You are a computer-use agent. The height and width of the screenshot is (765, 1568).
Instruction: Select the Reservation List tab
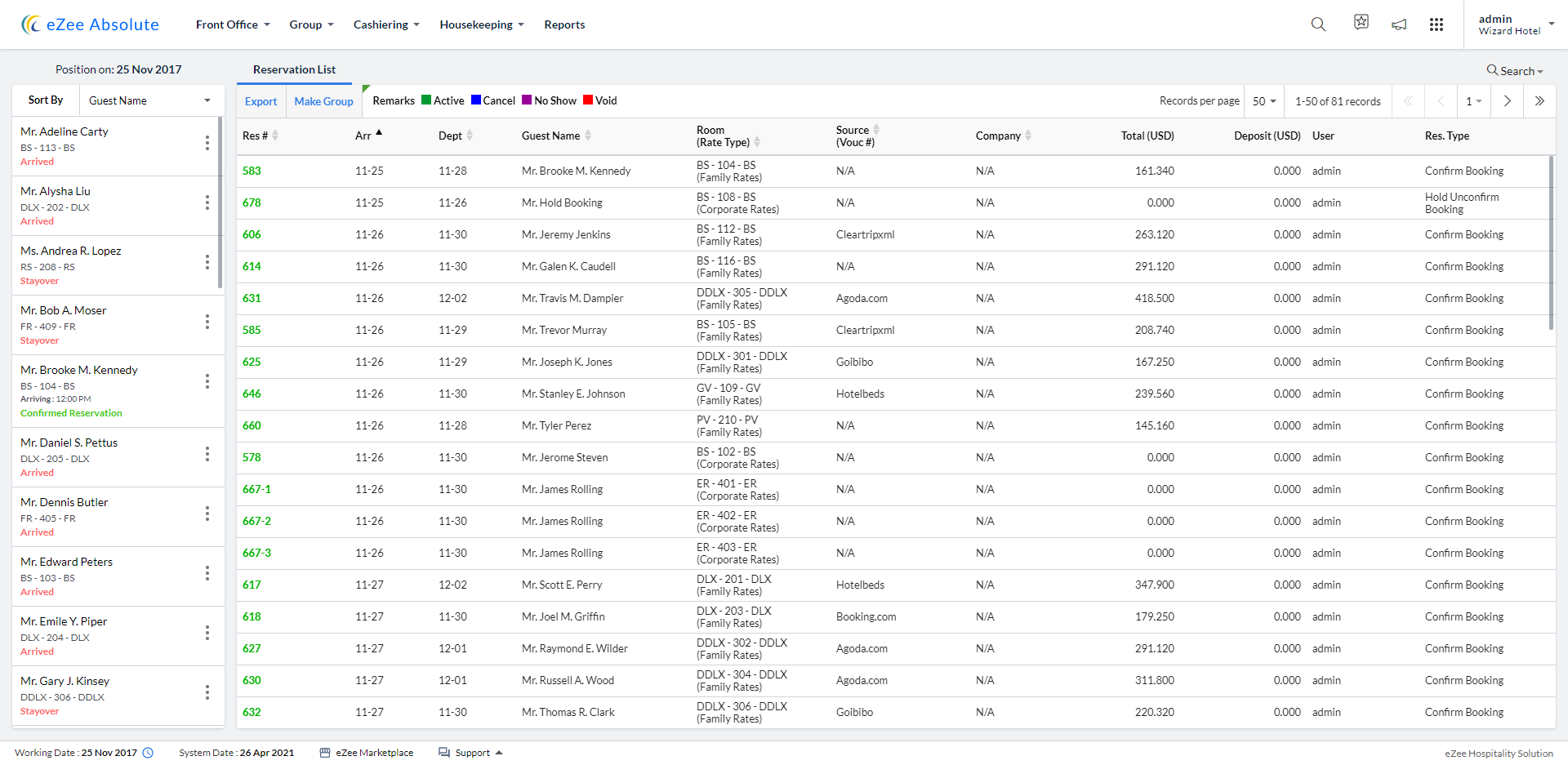click(x=294, y=69)
